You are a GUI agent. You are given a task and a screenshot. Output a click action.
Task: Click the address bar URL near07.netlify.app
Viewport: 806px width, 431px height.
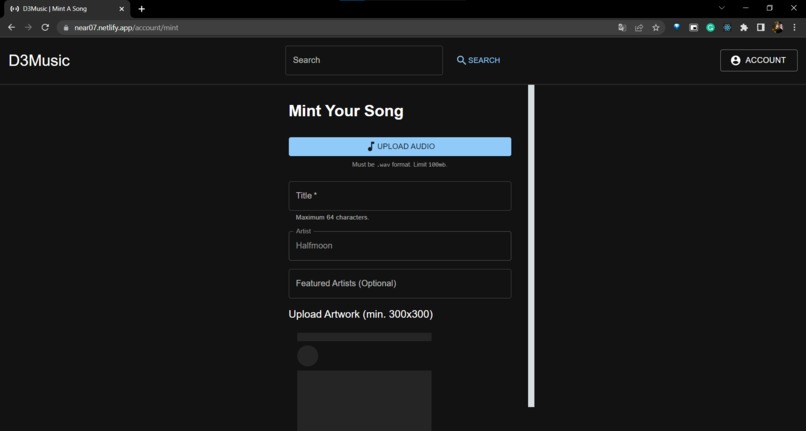126,28
